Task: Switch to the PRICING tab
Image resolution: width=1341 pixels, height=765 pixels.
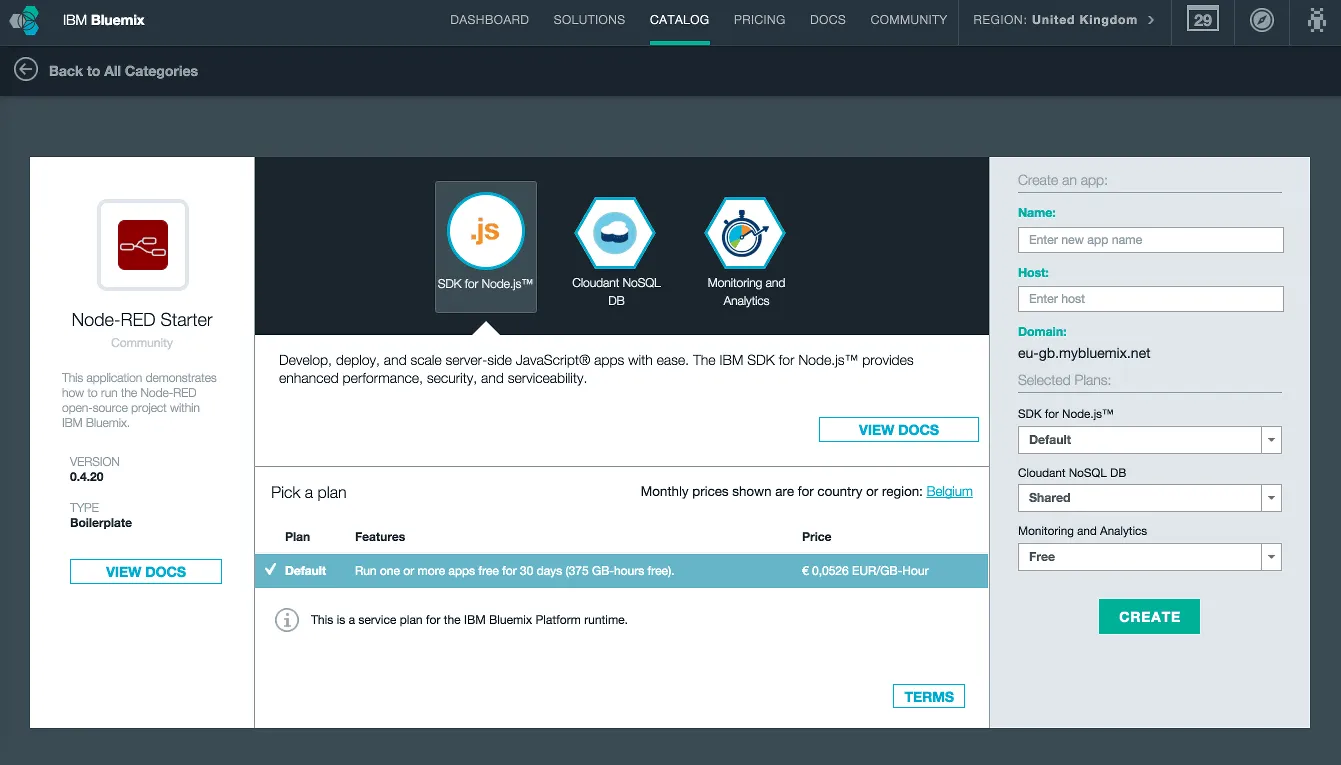Action: pyautogui.click(x=759, y=19)
